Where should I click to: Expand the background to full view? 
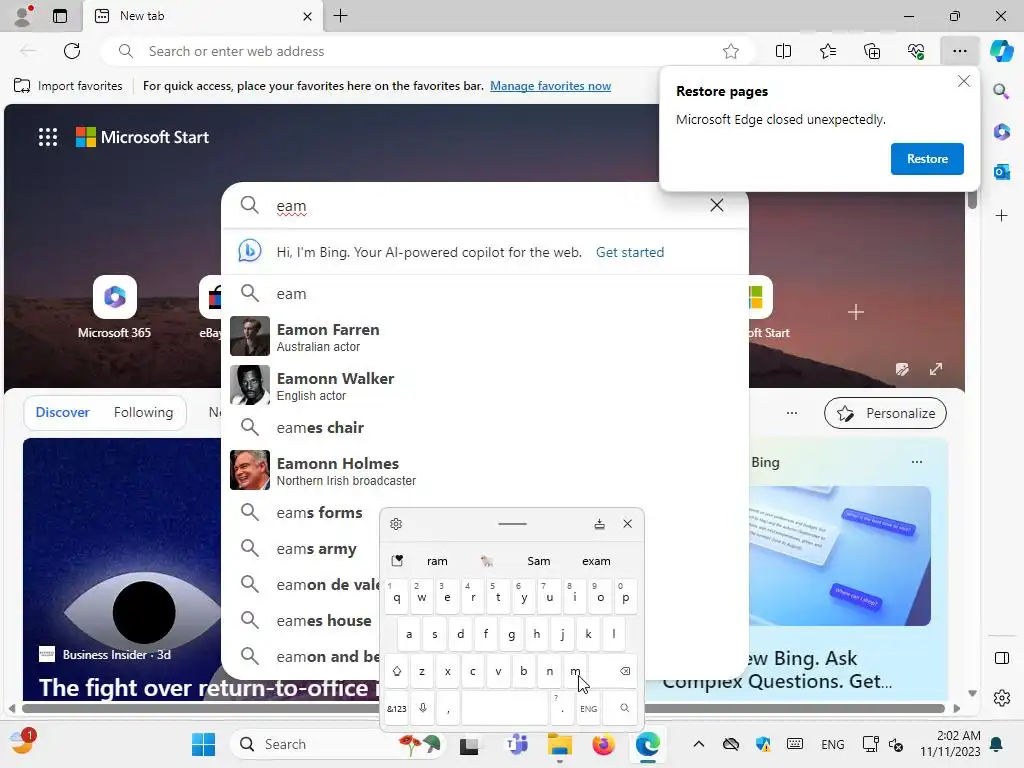click(936, 370)
